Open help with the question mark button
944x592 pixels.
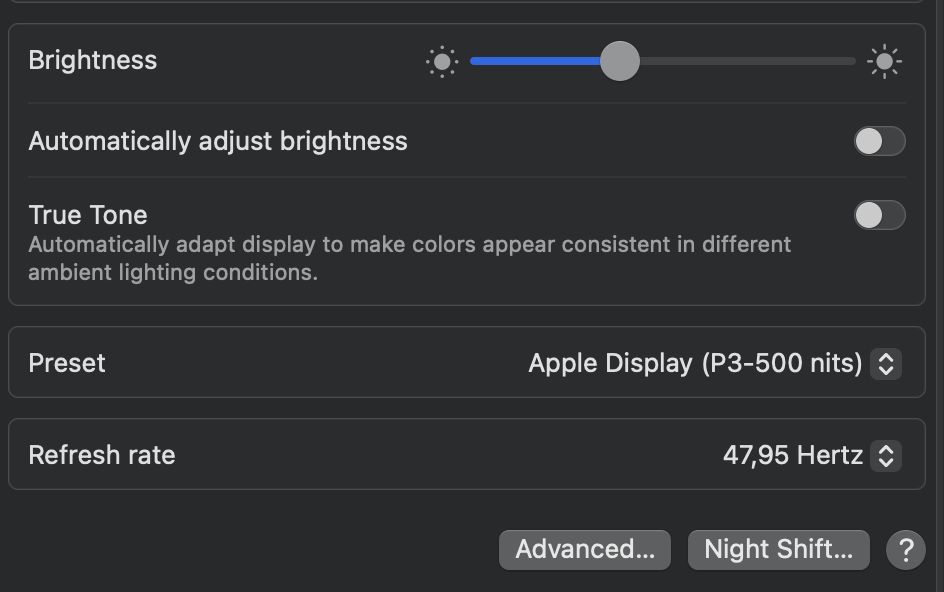(x=906, y=549)
